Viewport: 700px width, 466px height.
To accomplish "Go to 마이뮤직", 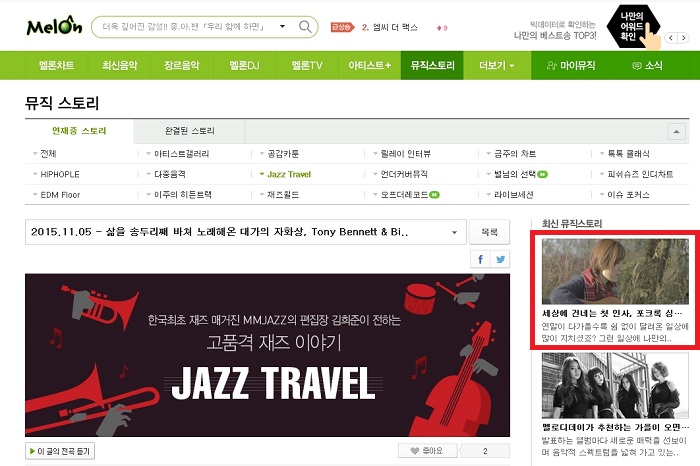I will click(571, 65).
